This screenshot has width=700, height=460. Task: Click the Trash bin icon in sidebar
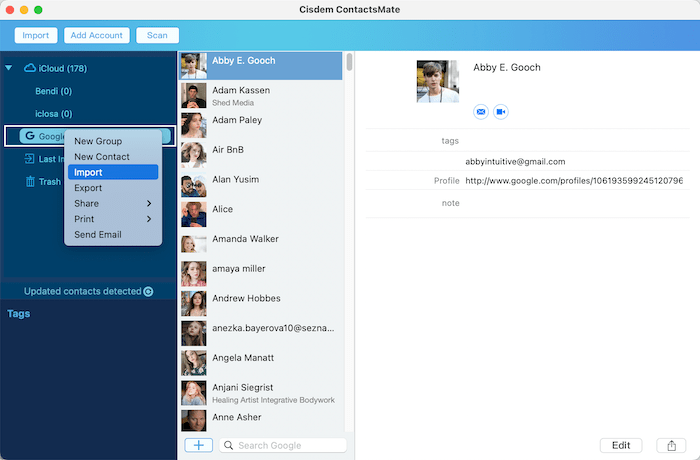pyautogui.click(x=30, y=181)
